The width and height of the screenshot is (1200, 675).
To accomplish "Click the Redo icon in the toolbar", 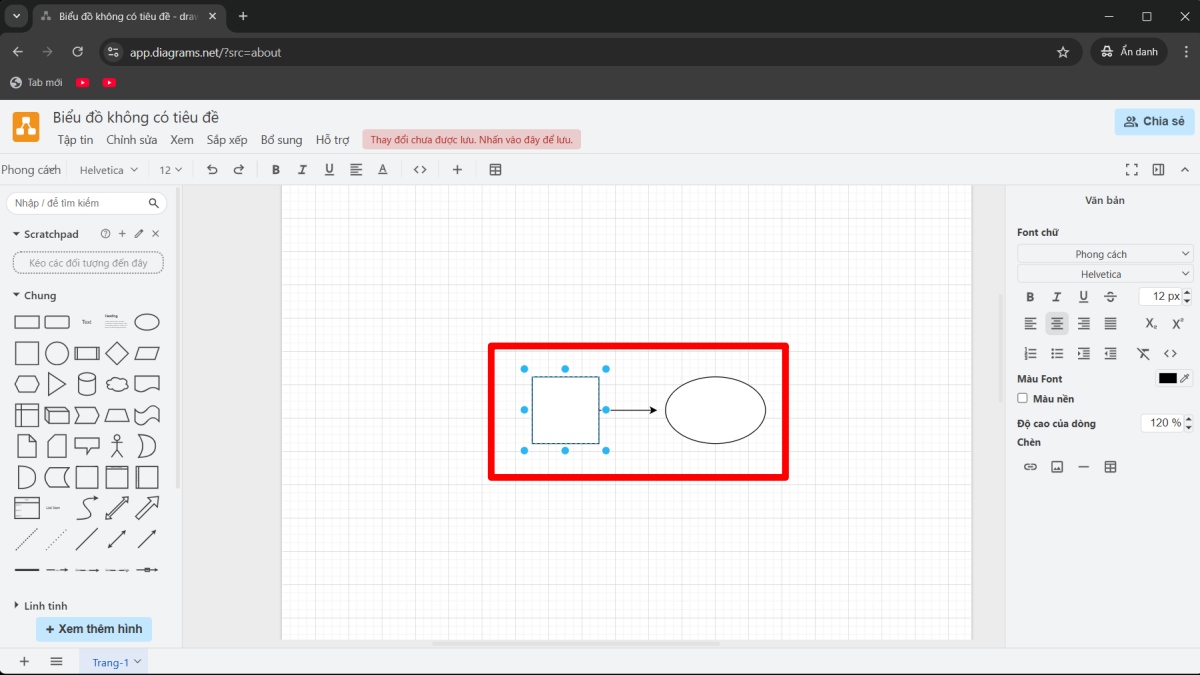I will click(x=239, y=169).
